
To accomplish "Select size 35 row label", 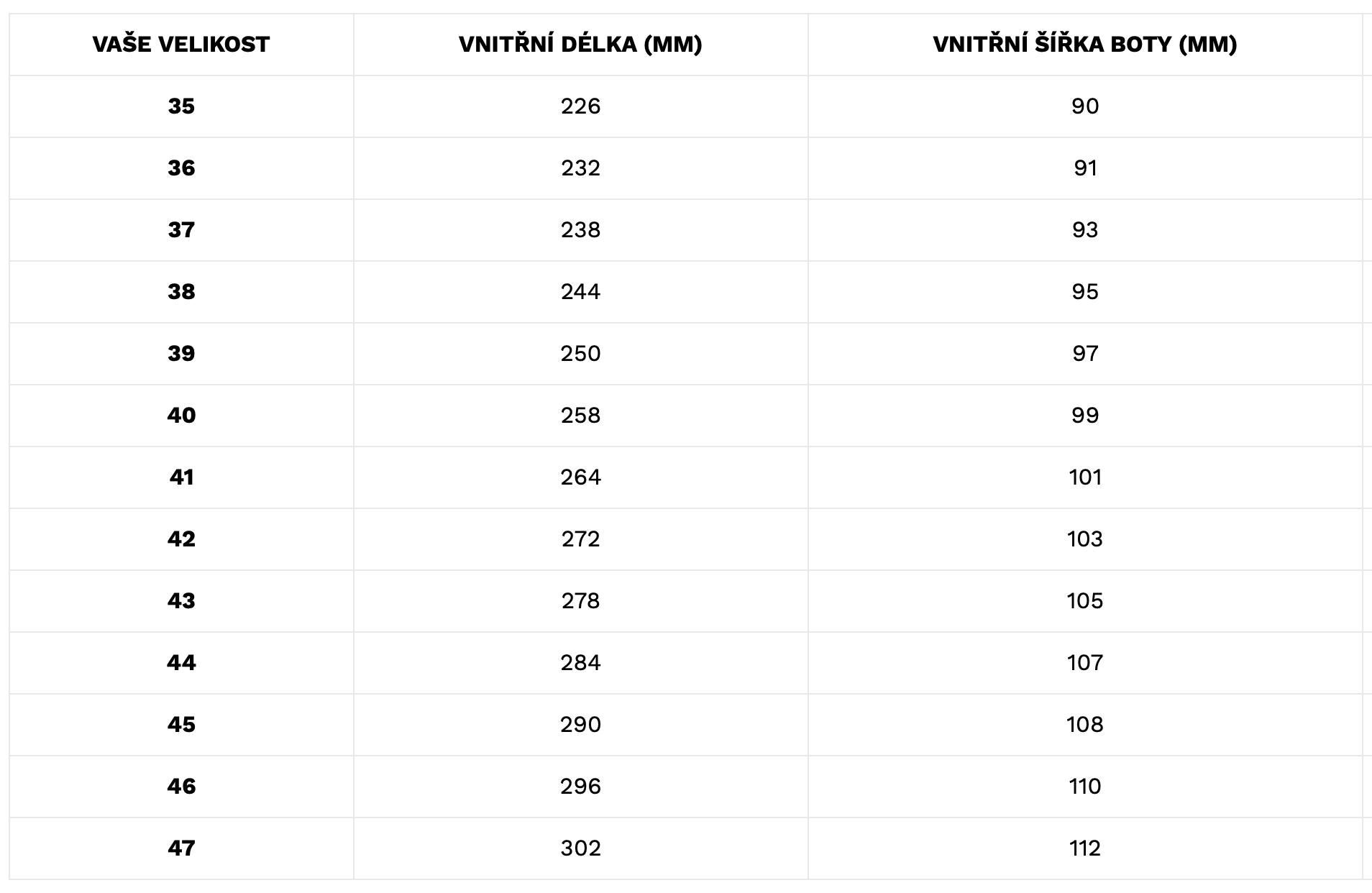I will (x=181, y=106).
